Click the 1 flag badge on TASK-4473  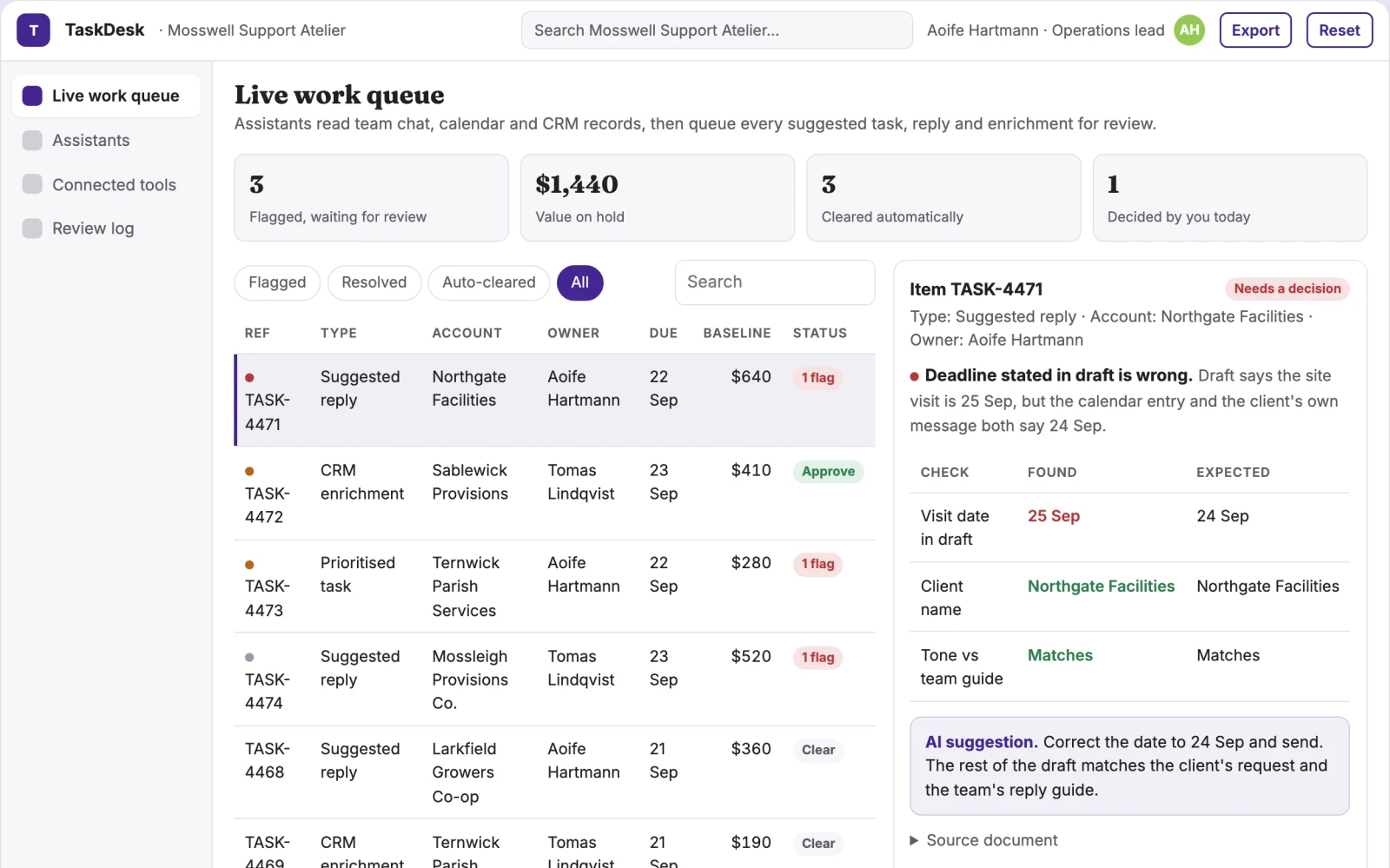tap(817, 565)
